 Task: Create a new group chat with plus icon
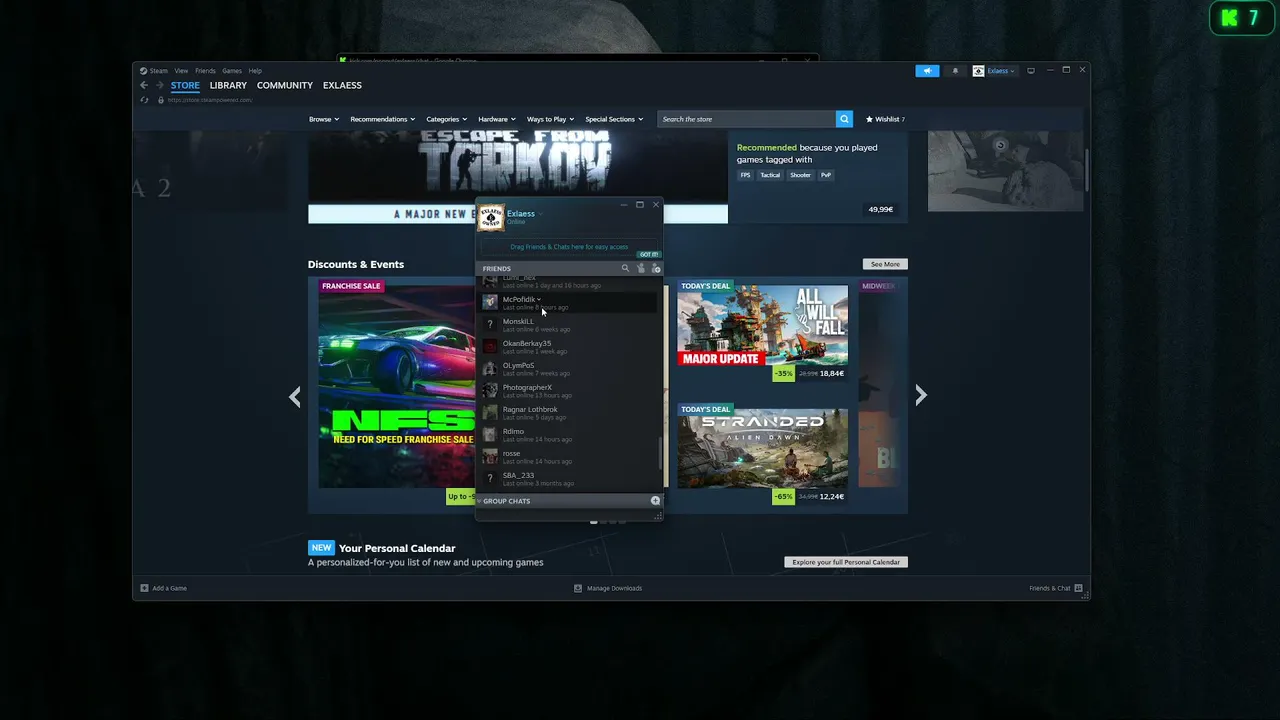pos(655,501)
